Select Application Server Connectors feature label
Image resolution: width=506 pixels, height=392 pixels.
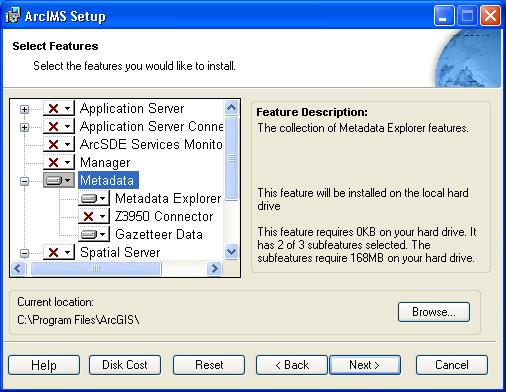point(151,126)
